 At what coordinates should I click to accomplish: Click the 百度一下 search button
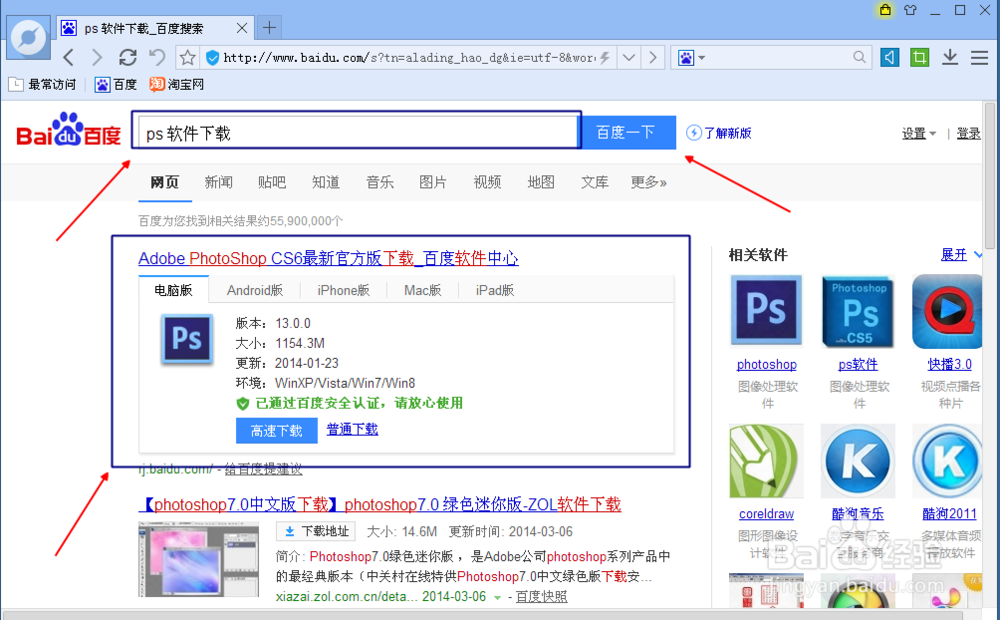point(627,132)
